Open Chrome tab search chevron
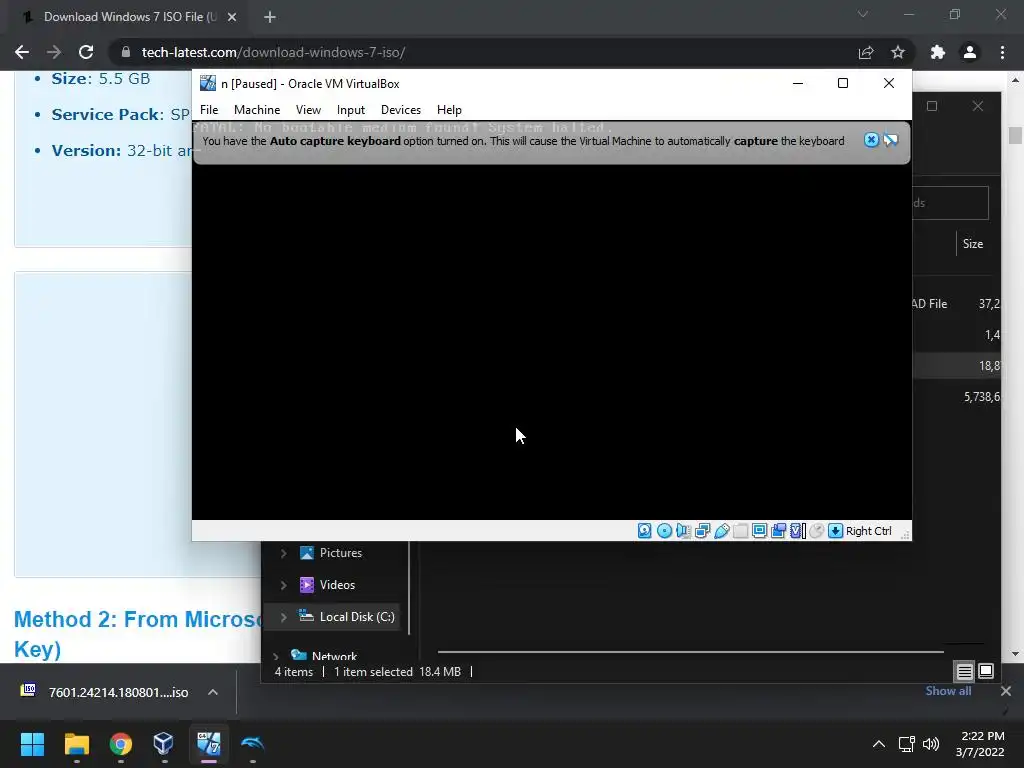The width and height of the screenshot is (1024, 768). pyautogui.click(x=863, y=14)
